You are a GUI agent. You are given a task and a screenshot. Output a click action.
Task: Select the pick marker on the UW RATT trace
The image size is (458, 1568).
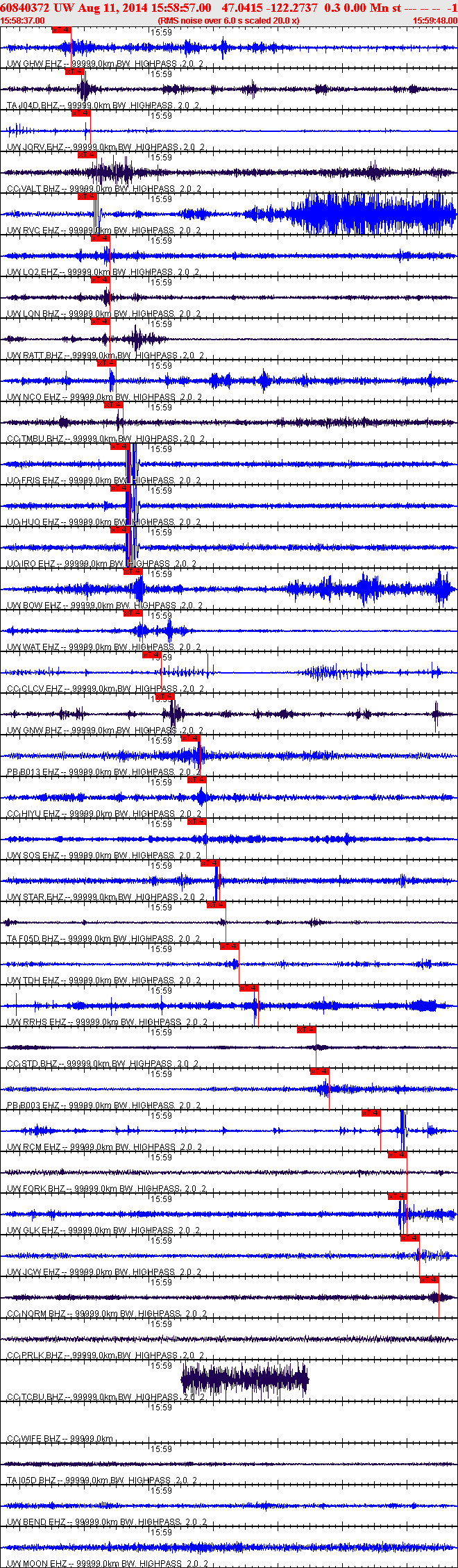pos(101,322)
